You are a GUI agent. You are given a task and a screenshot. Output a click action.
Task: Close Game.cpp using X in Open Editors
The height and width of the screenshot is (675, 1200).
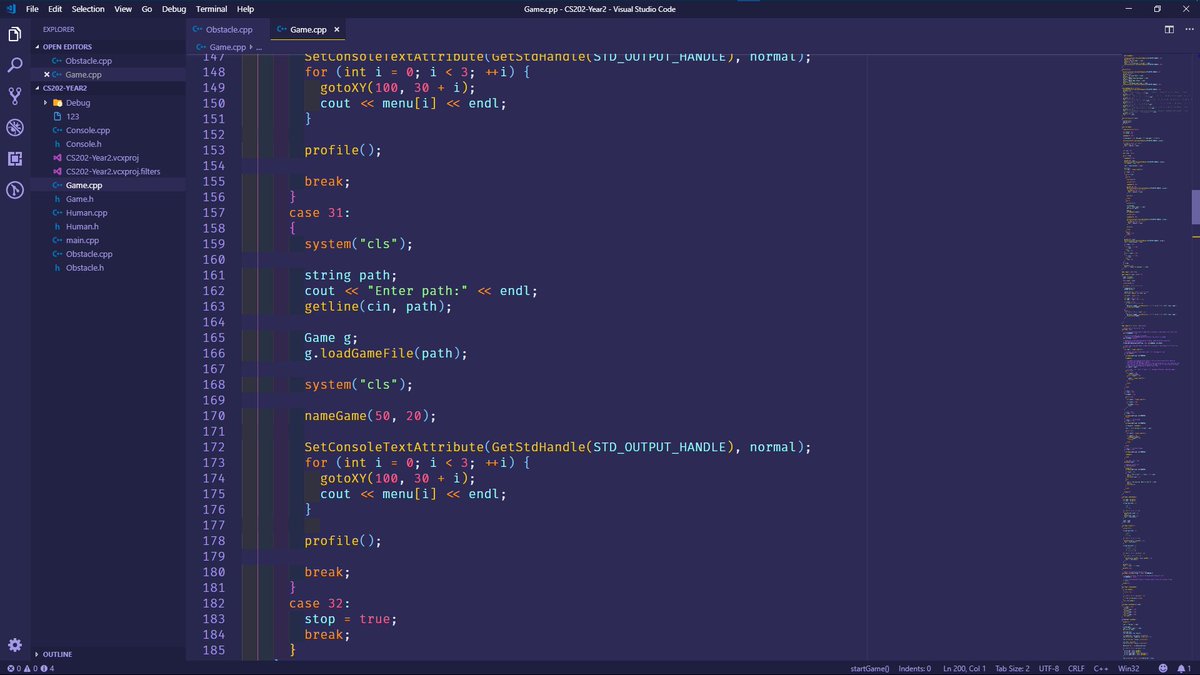pos(46,75)
